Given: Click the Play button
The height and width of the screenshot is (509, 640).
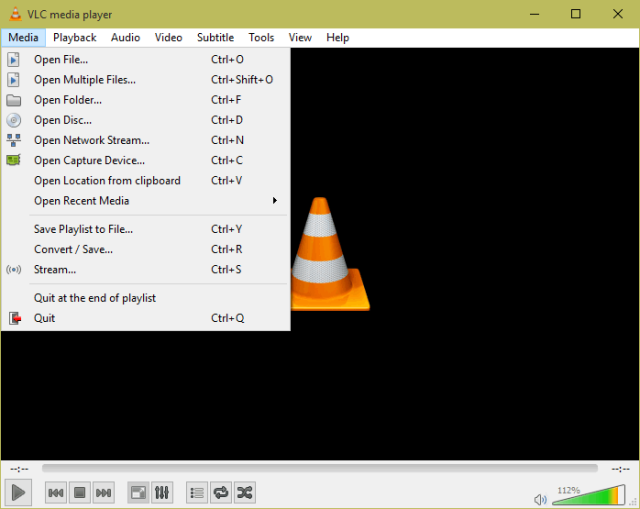Looking at the screenshot, I should [18, 492].
